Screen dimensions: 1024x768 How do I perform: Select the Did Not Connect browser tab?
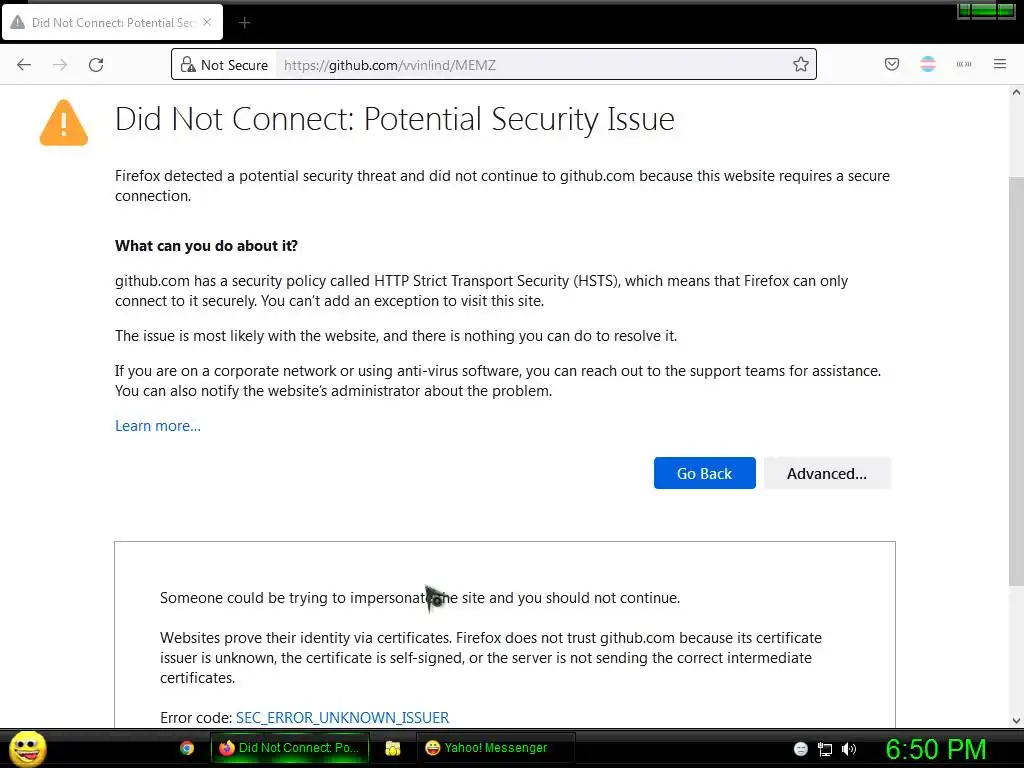click(x=112, y=22)
